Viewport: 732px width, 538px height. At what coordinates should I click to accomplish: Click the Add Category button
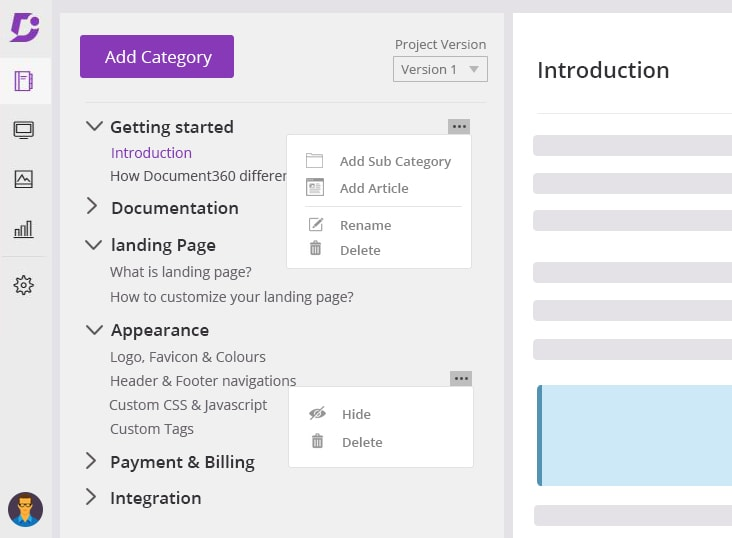(x=157, y=57)
